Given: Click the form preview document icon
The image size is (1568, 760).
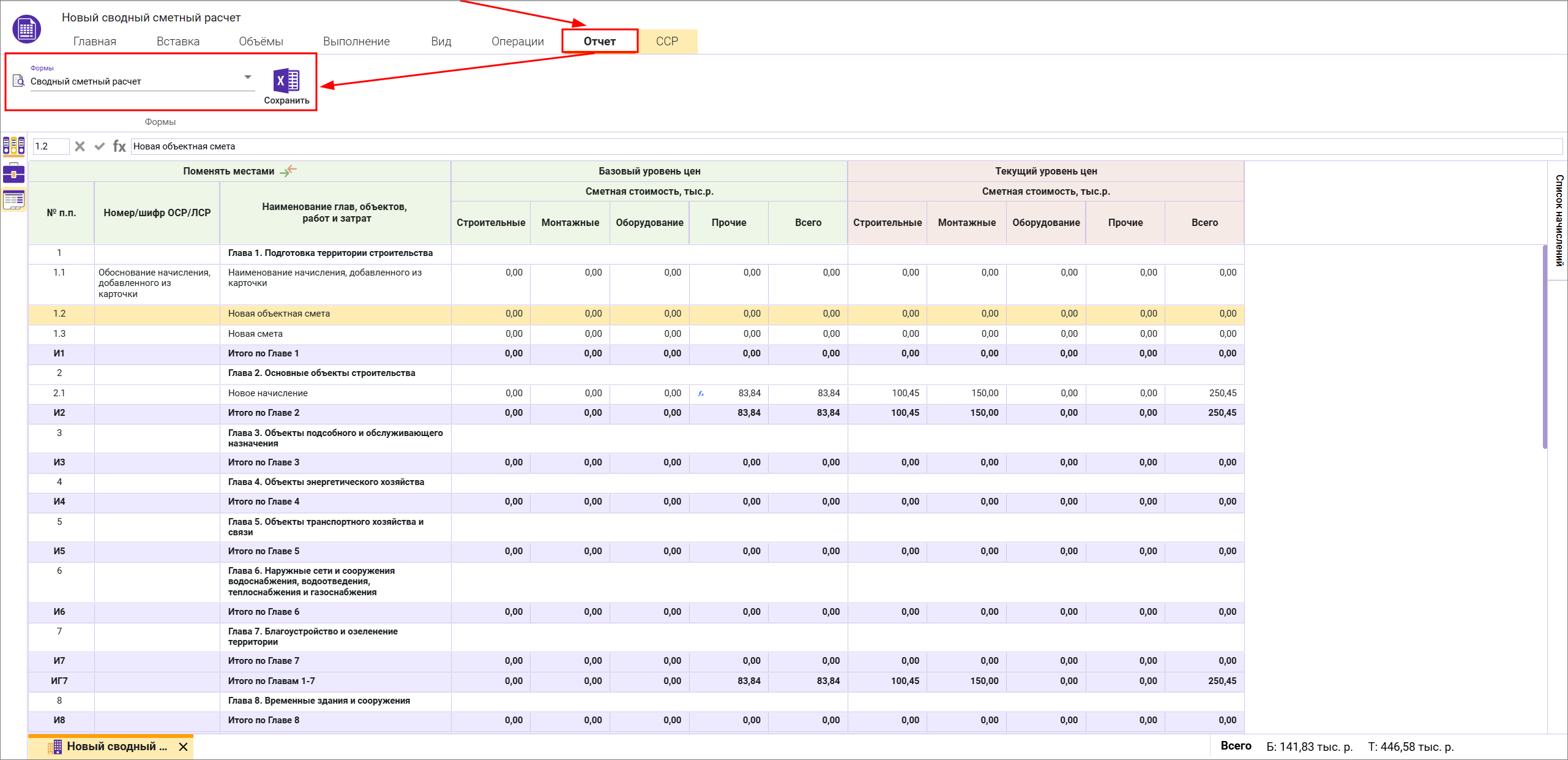Looking at the screenshot, I should click(18, 81).
